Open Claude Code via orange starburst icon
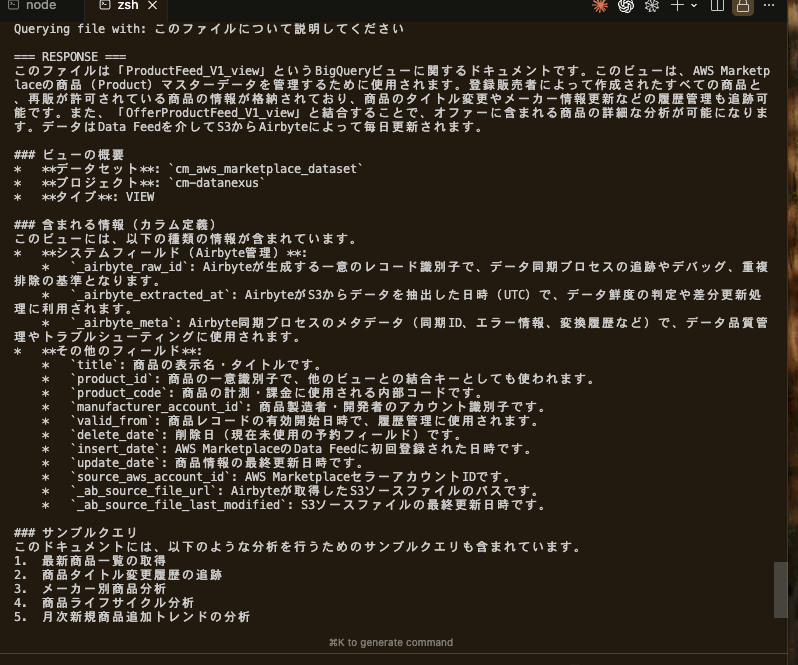Screen dimensions: 798x665 (x=600, y=6)
